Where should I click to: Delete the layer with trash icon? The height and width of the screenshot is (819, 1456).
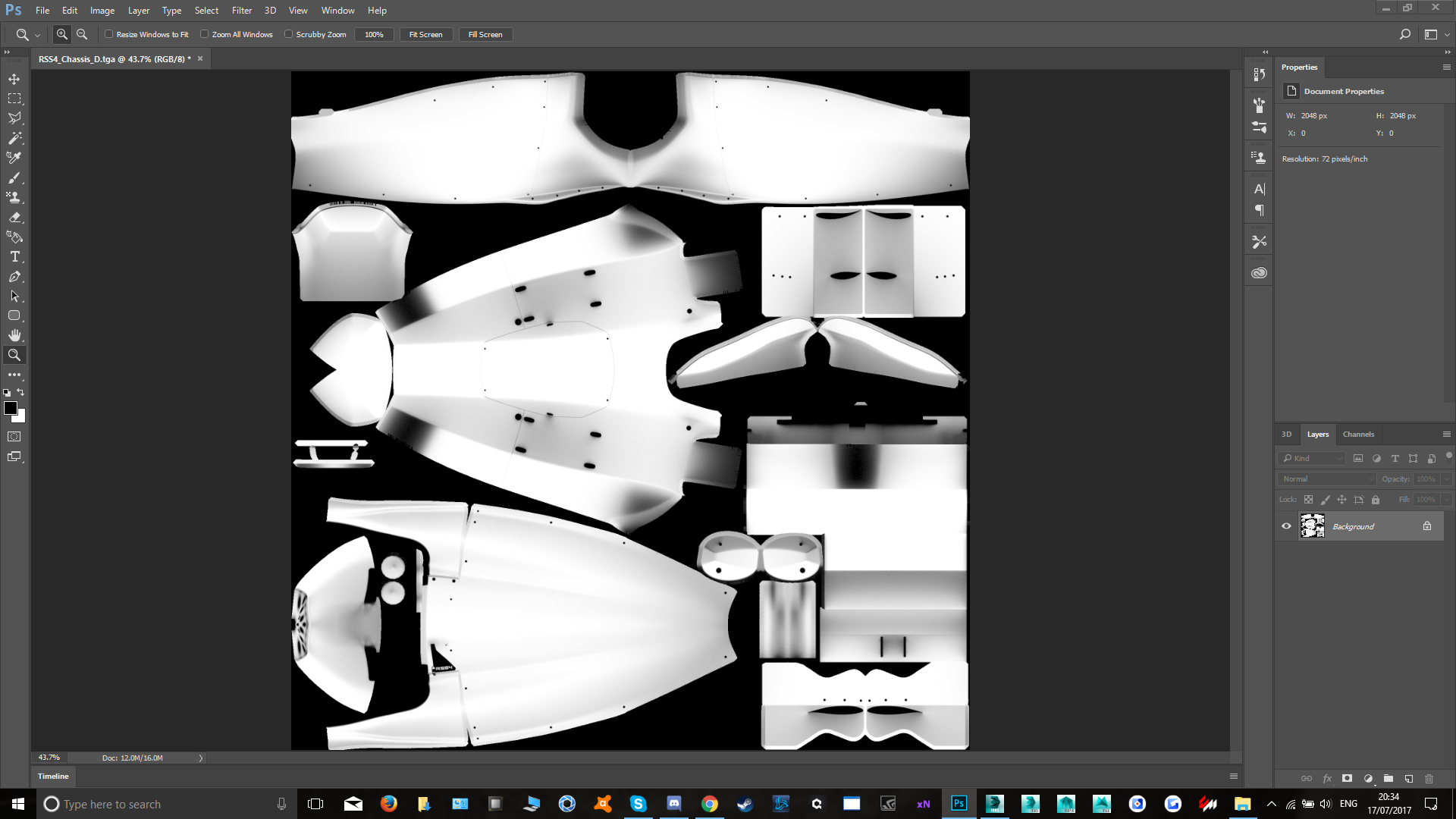coord(1429,778)
